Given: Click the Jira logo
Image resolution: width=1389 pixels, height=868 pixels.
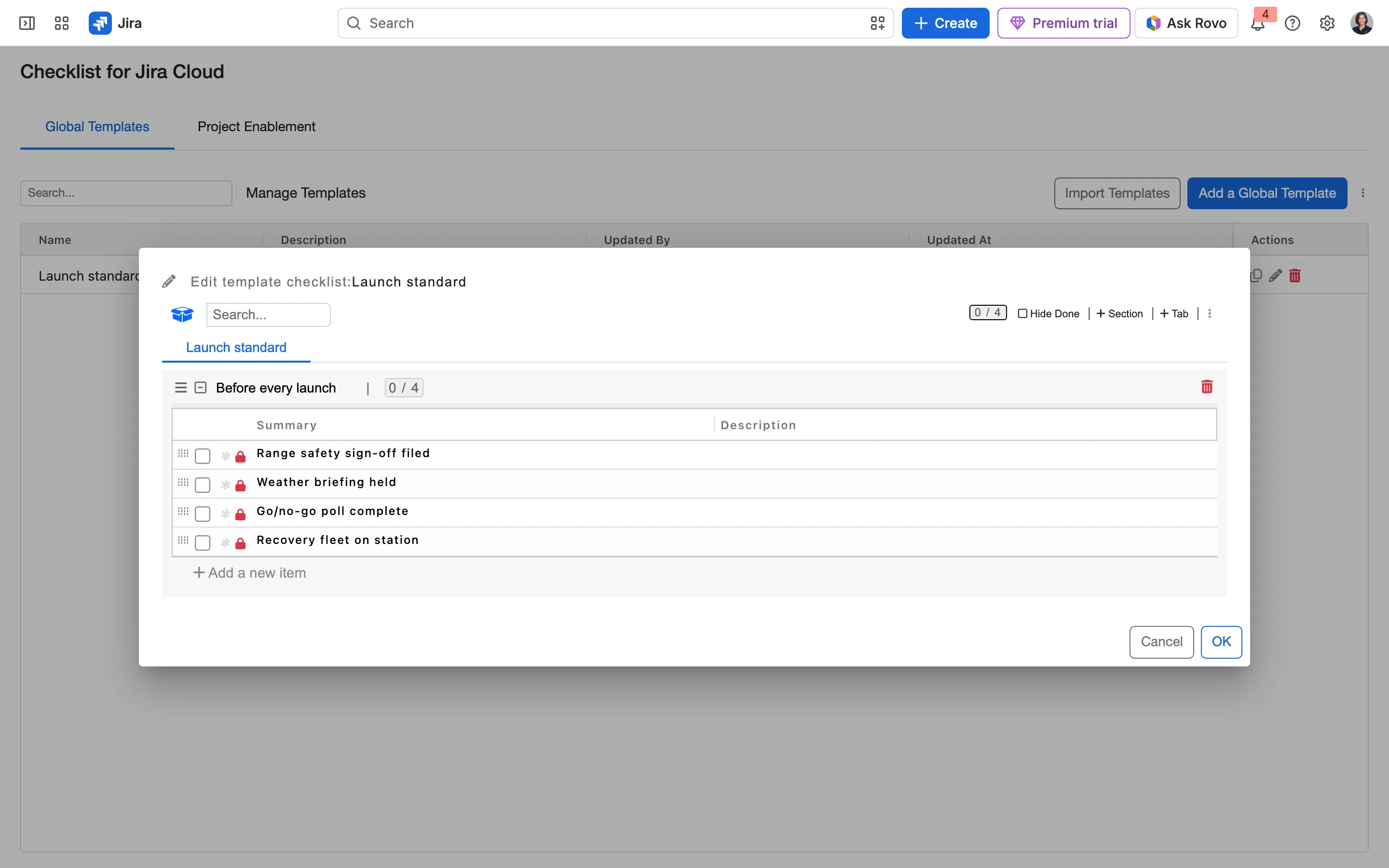Looking at the screenshot, I should pyautogui.click(x=115, y=23).
